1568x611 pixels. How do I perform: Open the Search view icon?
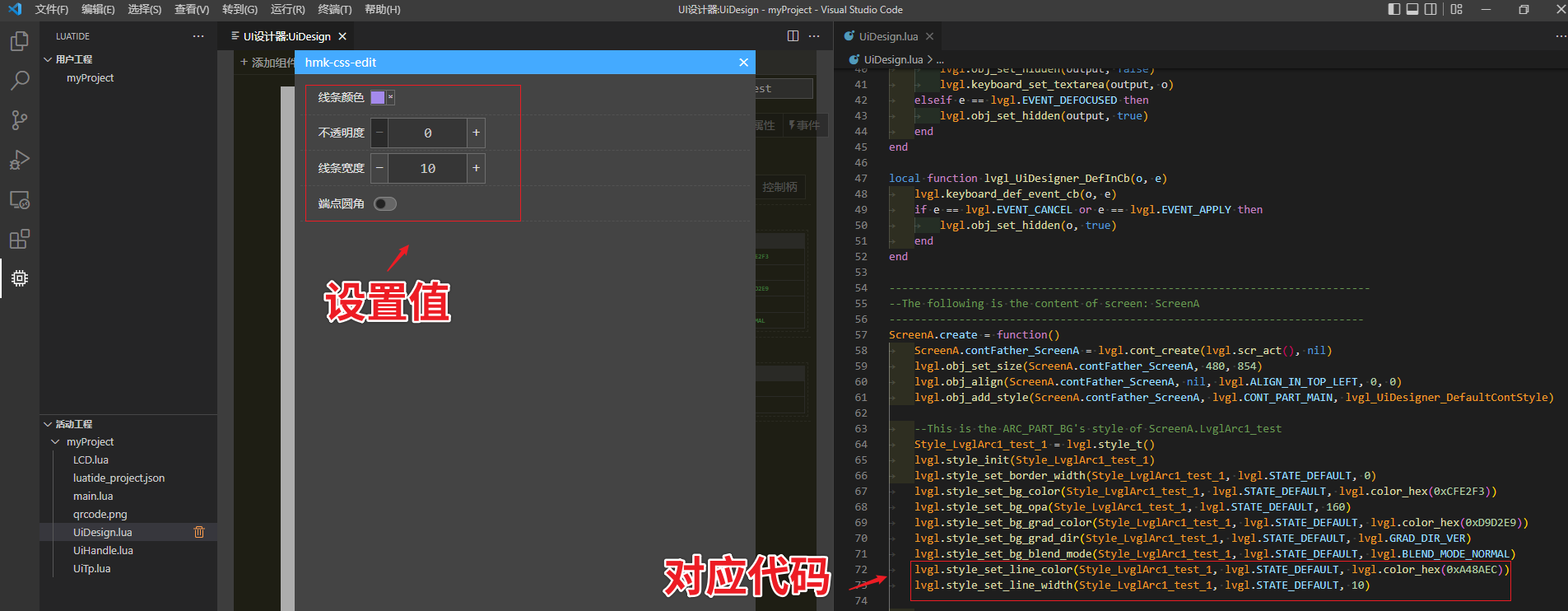pos(19,81)
